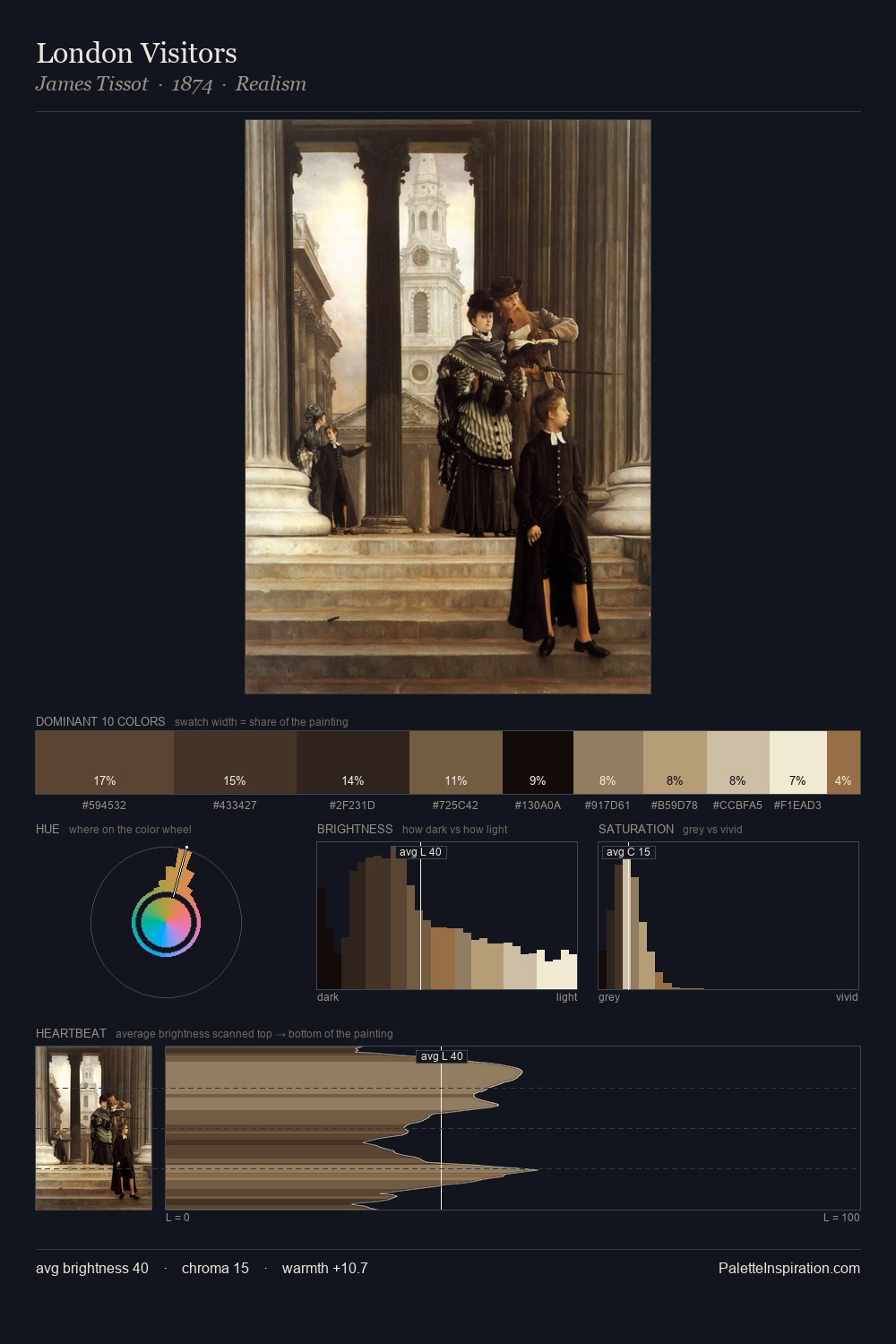This screenshot has width=896, height=1344.
Task: Click the avg C 15 label in Saturation histogram
Action: [x=628, y=852]
